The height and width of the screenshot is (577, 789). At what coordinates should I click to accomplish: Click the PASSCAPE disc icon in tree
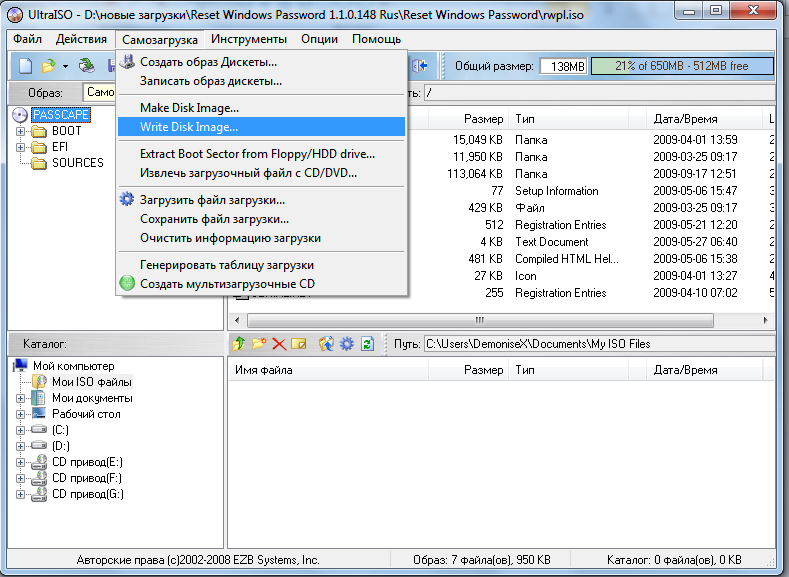[x=20, y=115]
